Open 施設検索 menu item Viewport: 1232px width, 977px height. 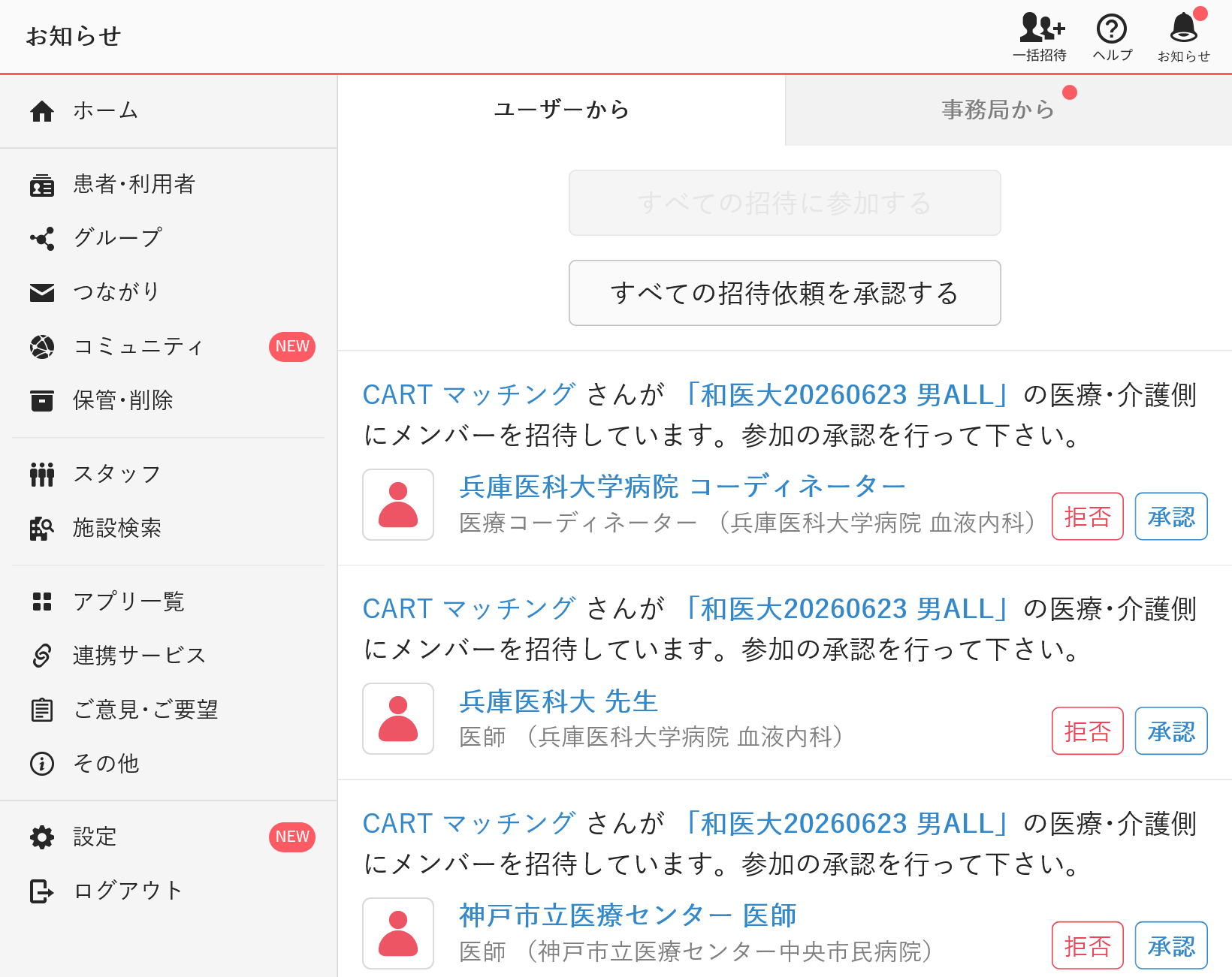pos(168,529)
